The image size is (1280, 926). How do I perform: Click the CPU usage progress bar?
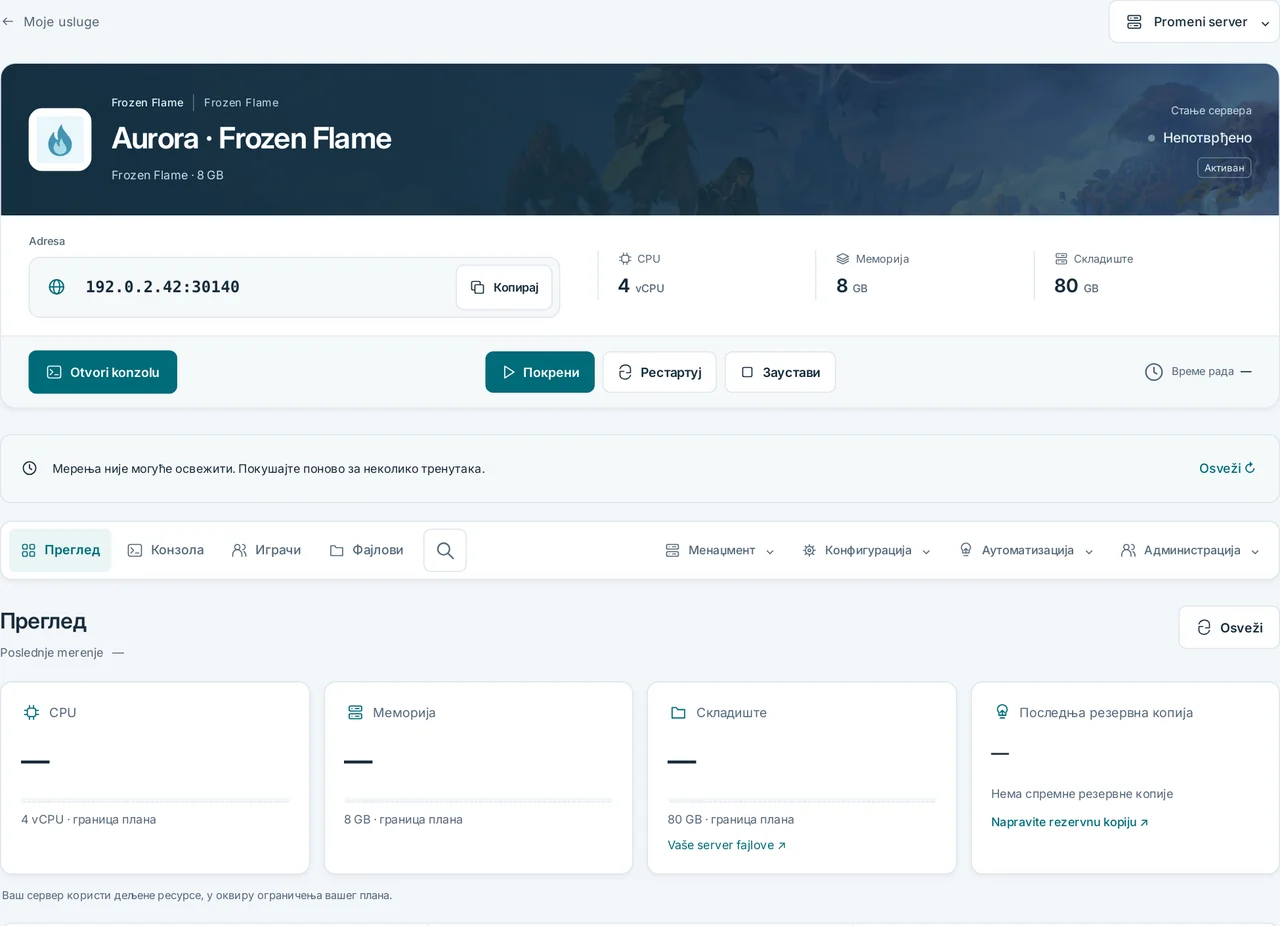[155, 800]
